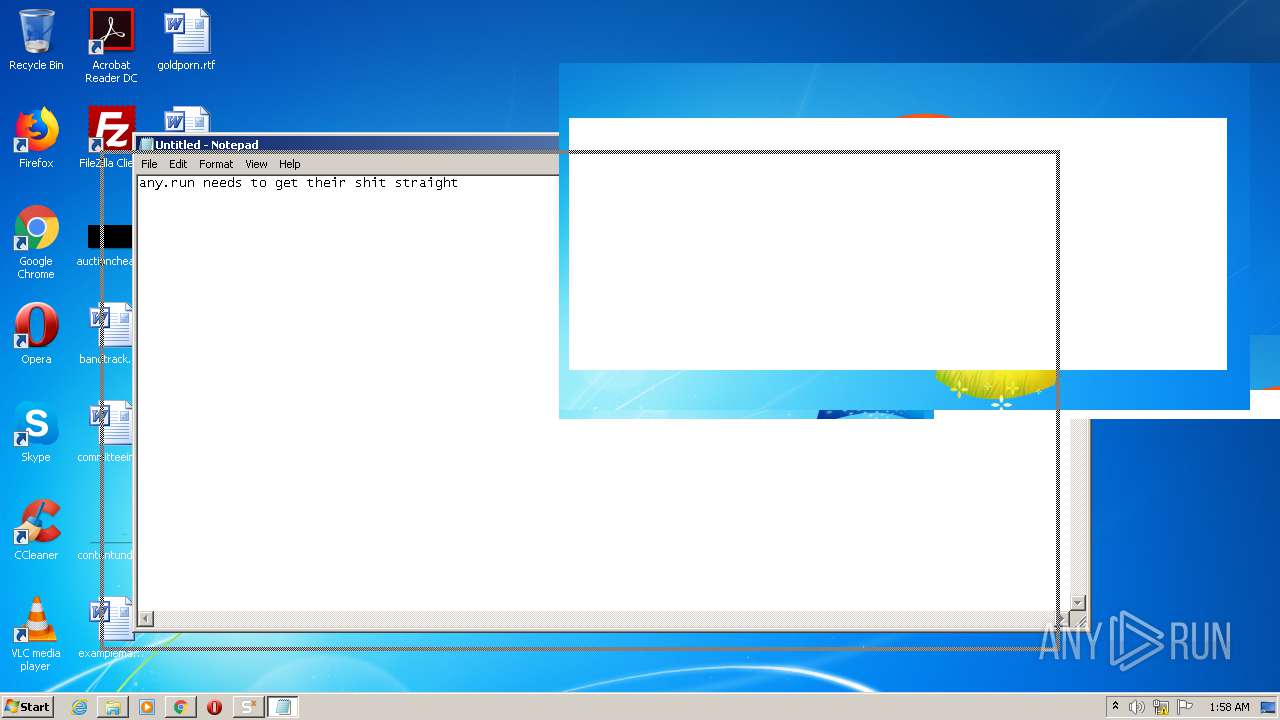Open Internet Explorer from the taskbar

(79, 707)
